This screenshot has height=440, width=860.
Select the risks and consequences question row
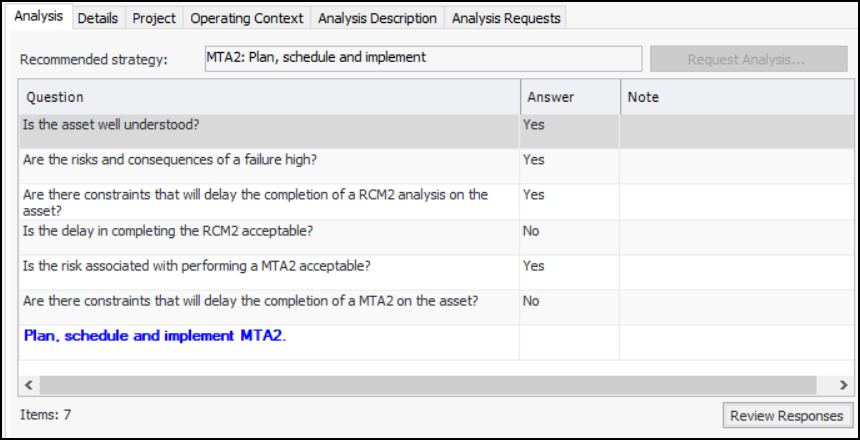[x=268, y=160]
